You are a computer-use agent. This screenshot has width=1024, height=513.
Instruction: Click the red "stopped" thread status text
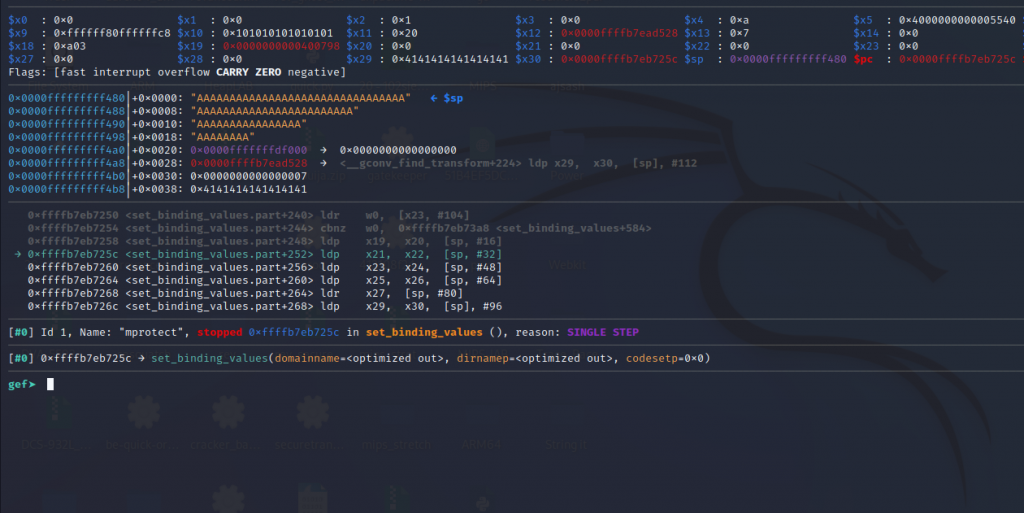click(x=219, y=332)
